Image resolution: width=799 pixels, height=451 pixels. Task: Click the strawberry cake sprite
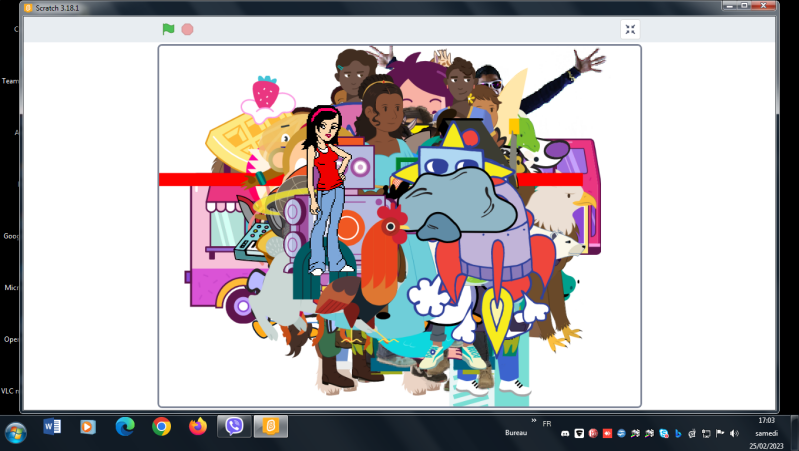pos(267,99)
